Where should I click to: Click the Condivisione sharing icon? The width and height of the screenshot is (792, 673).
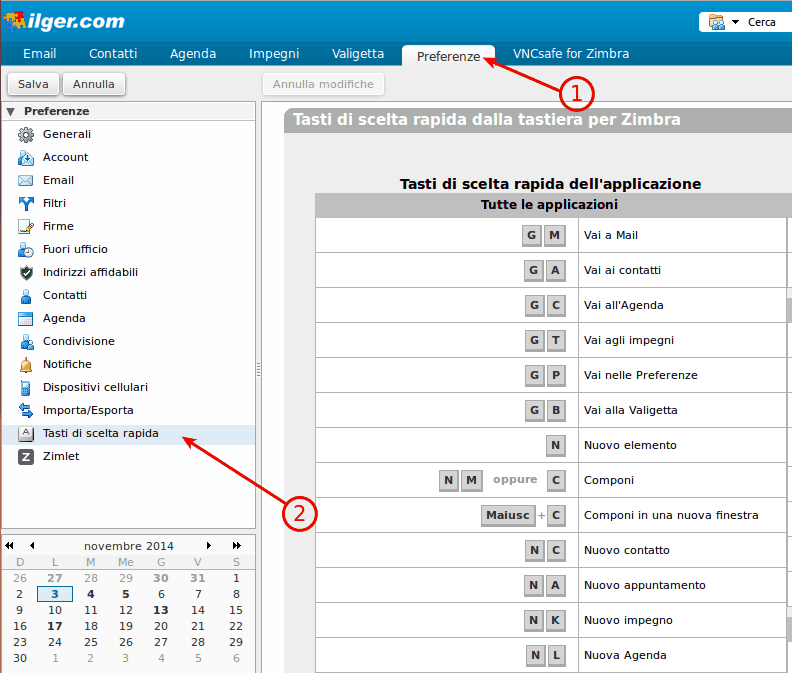[26, 342]
